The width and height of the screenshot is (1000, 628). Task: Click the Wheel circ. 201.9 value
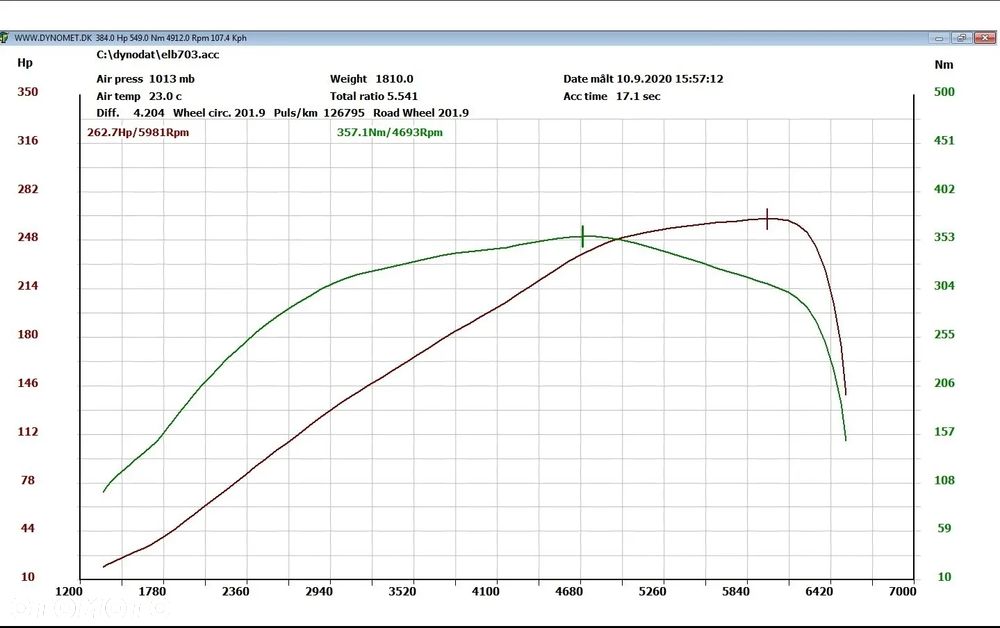[x=219, y=113]
